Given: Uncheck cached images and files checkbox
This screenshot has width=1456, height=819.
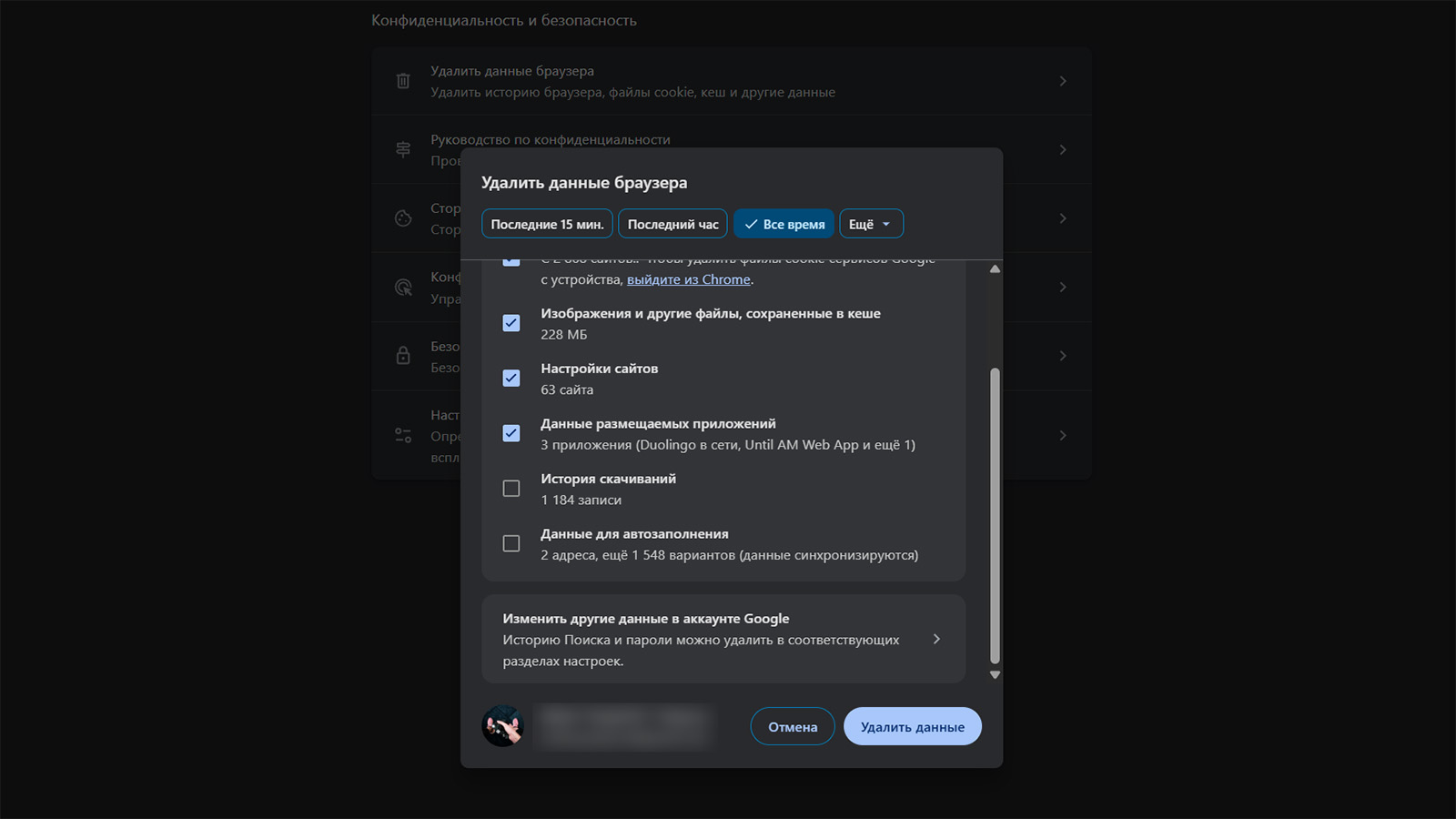Looking at the screenshot, I should pos(511,323).
